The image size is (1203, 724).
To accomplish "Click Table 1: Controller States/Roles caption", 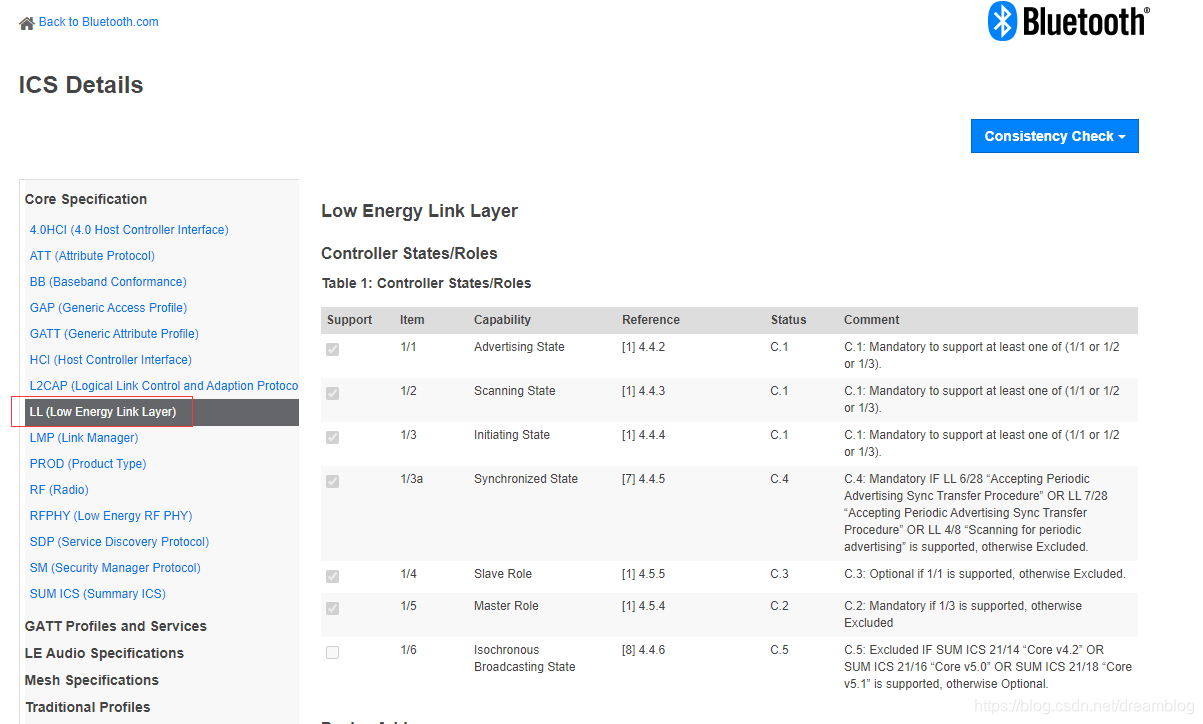I will tap(426, 283).
